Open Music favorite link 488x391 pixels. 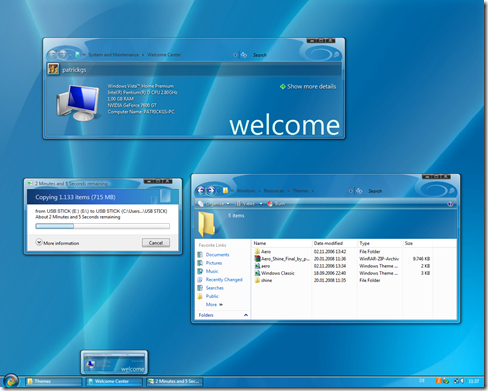(x=212, y=271)
